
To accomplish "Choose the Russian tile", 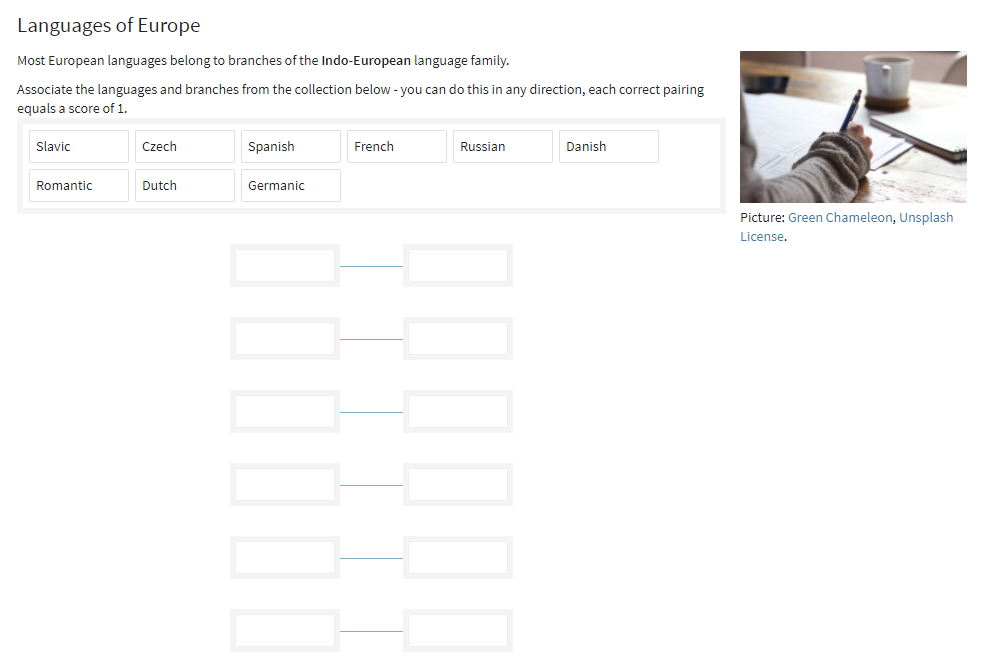I will point(503,146).
